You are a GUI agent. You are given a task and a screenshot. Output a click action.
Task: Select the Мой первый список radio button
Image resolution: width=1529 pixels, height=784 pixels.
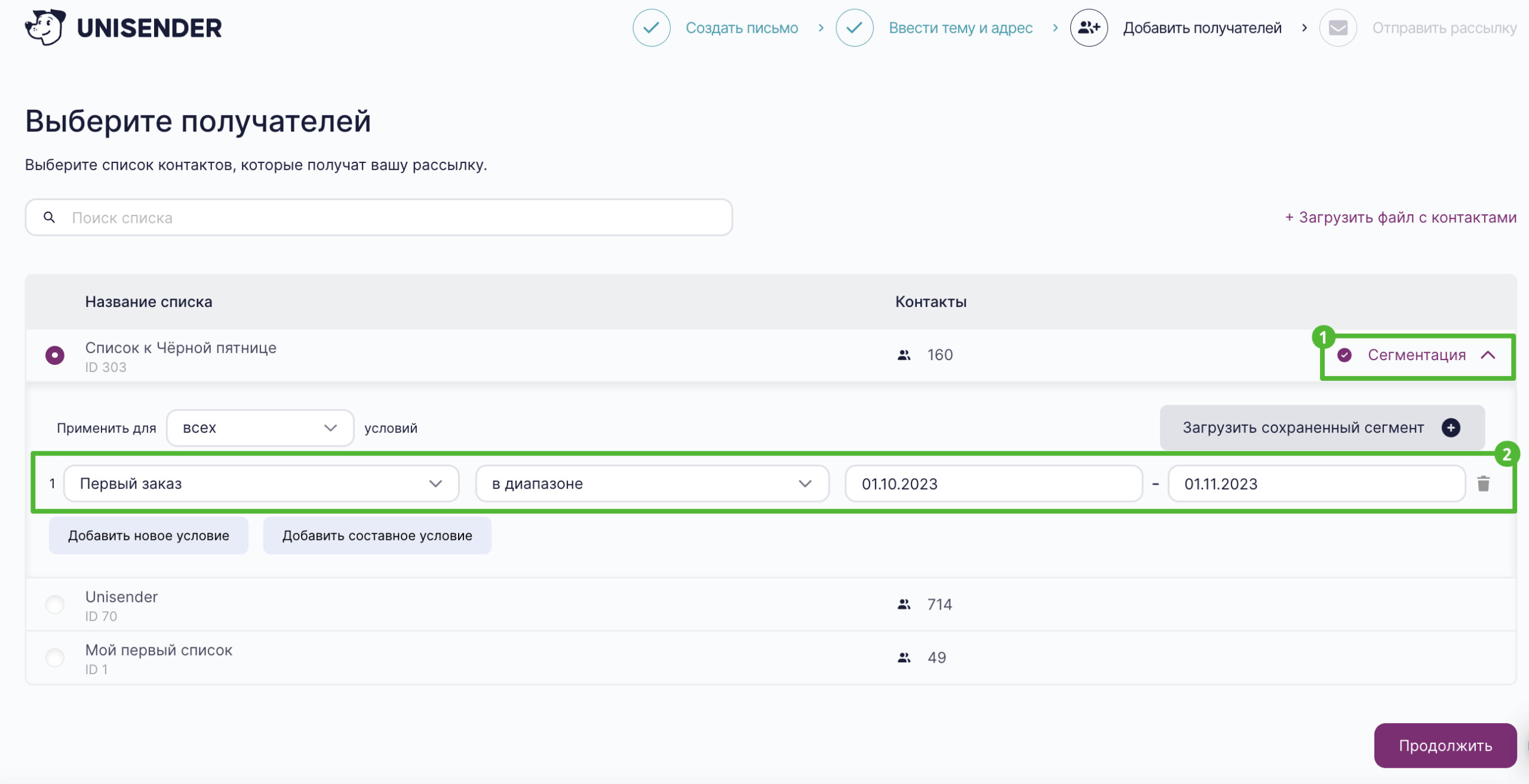pos(55,658)
